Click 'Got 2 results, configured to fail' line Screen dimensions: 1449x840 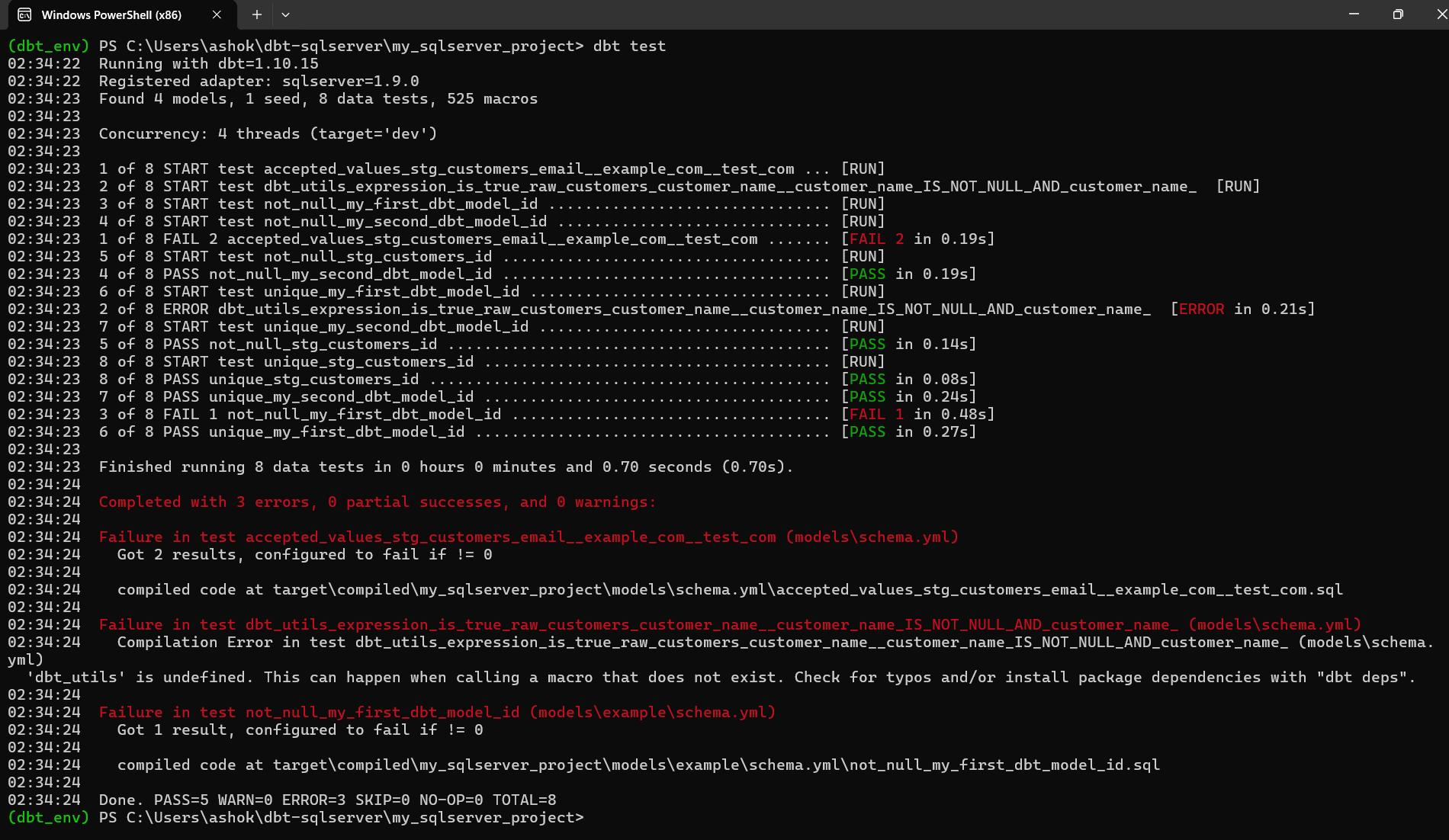(304, 554)
